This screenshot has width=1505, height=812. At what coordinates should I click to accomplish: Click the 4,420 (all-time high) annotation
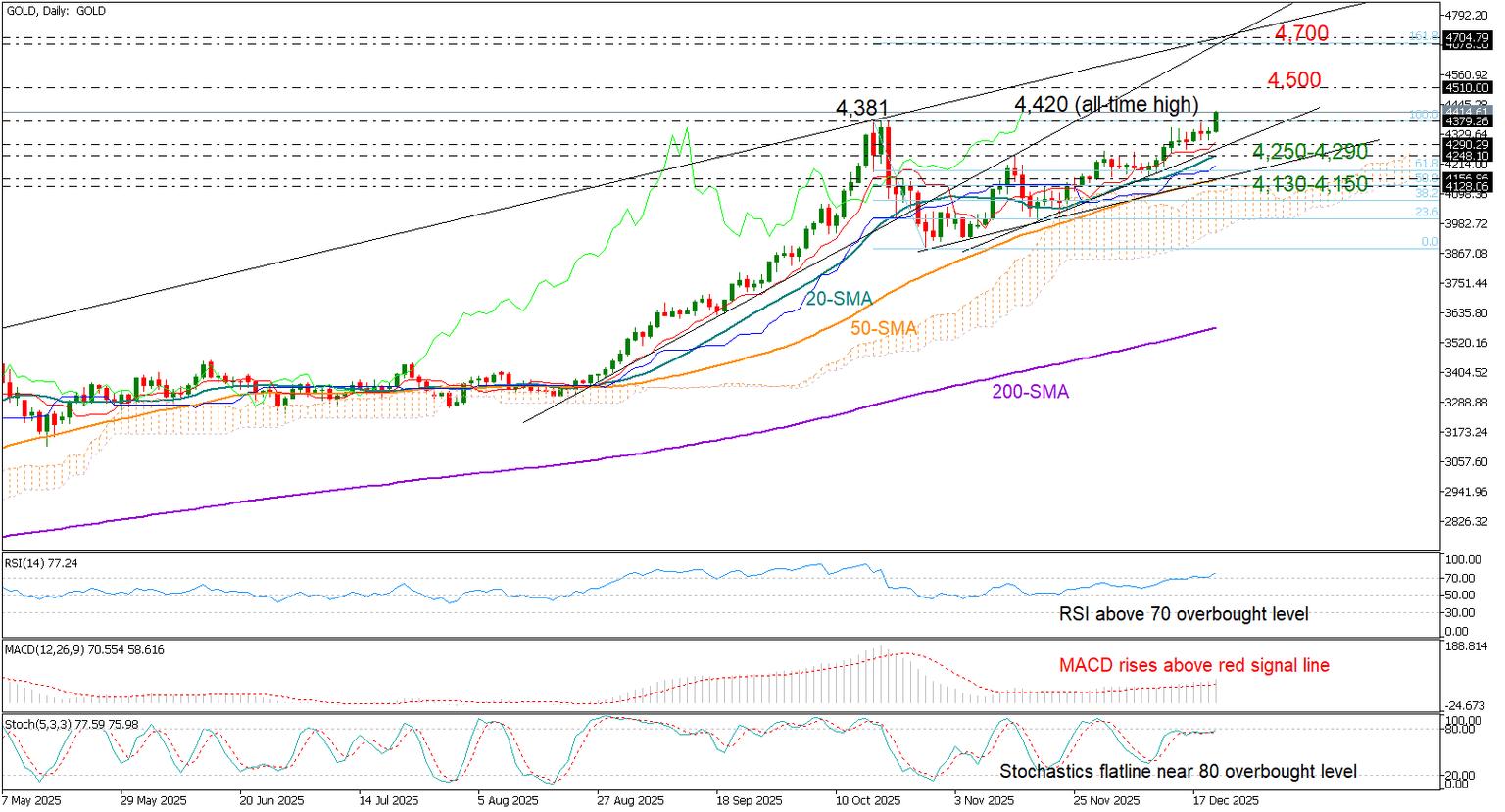[1106, 104]
